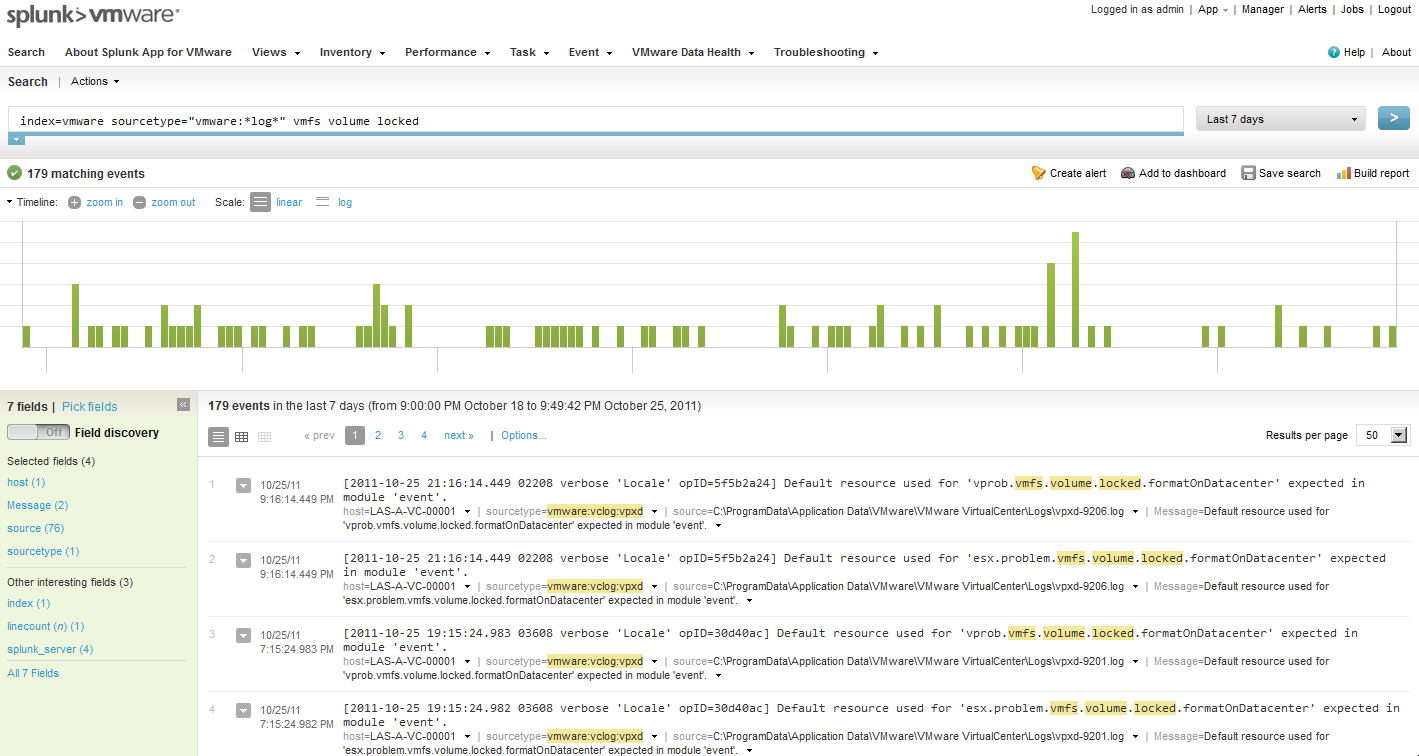
Task: Click into the search query input field
Action: point(596,120)
